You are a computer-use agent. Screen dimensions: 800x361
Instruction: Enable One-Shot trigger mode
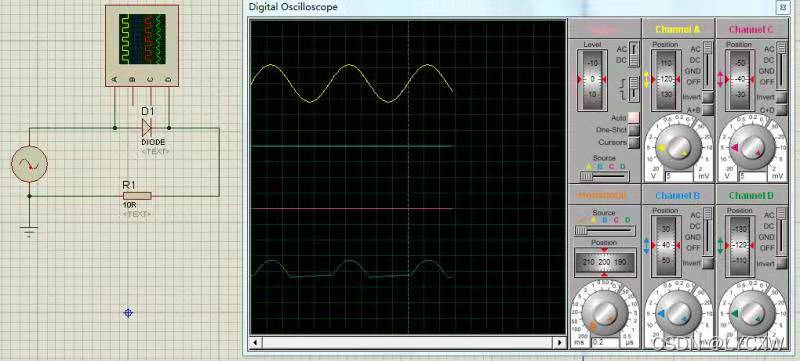633,130
